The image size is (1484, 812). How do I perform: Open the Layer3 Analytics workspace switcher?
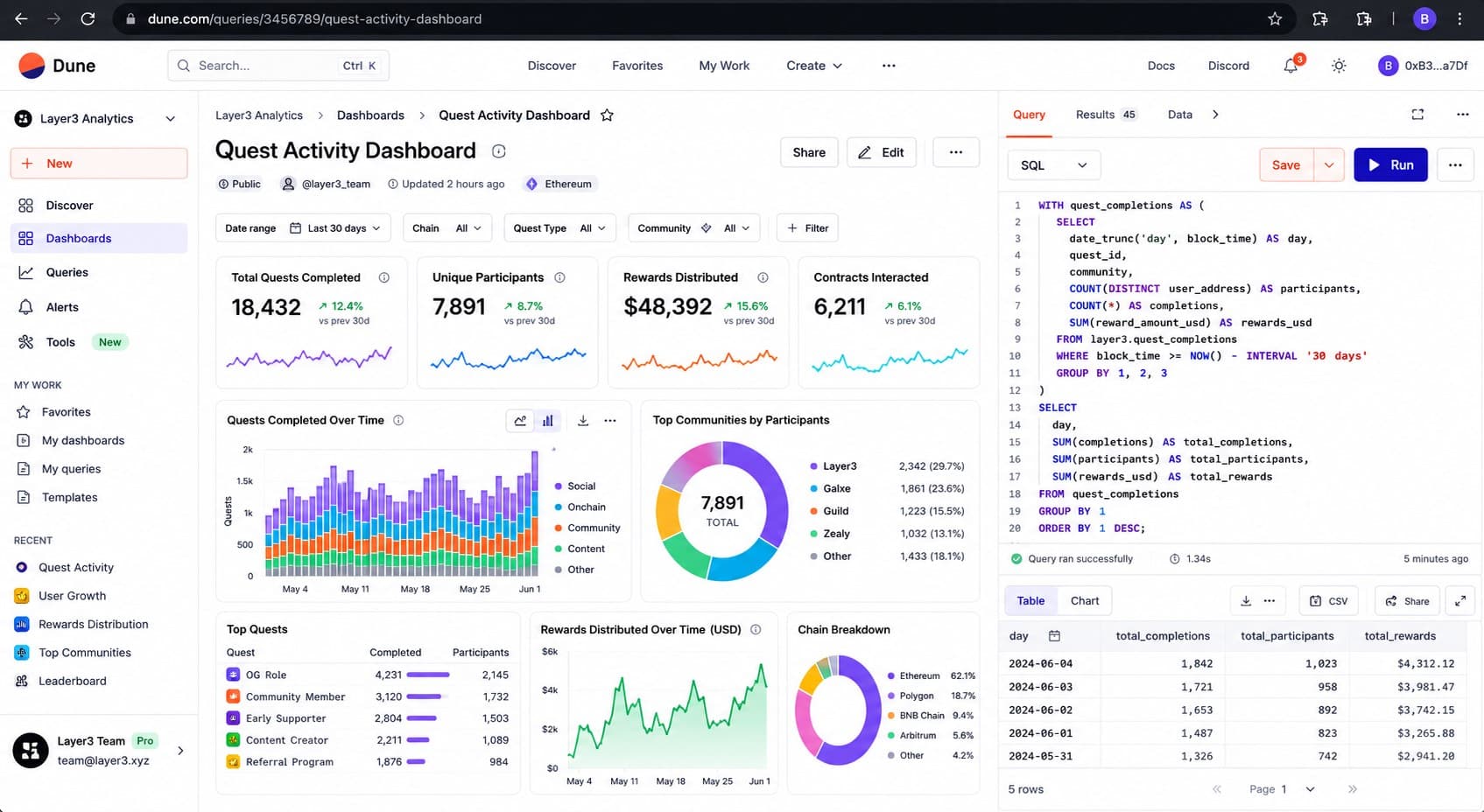coord(96,119)
